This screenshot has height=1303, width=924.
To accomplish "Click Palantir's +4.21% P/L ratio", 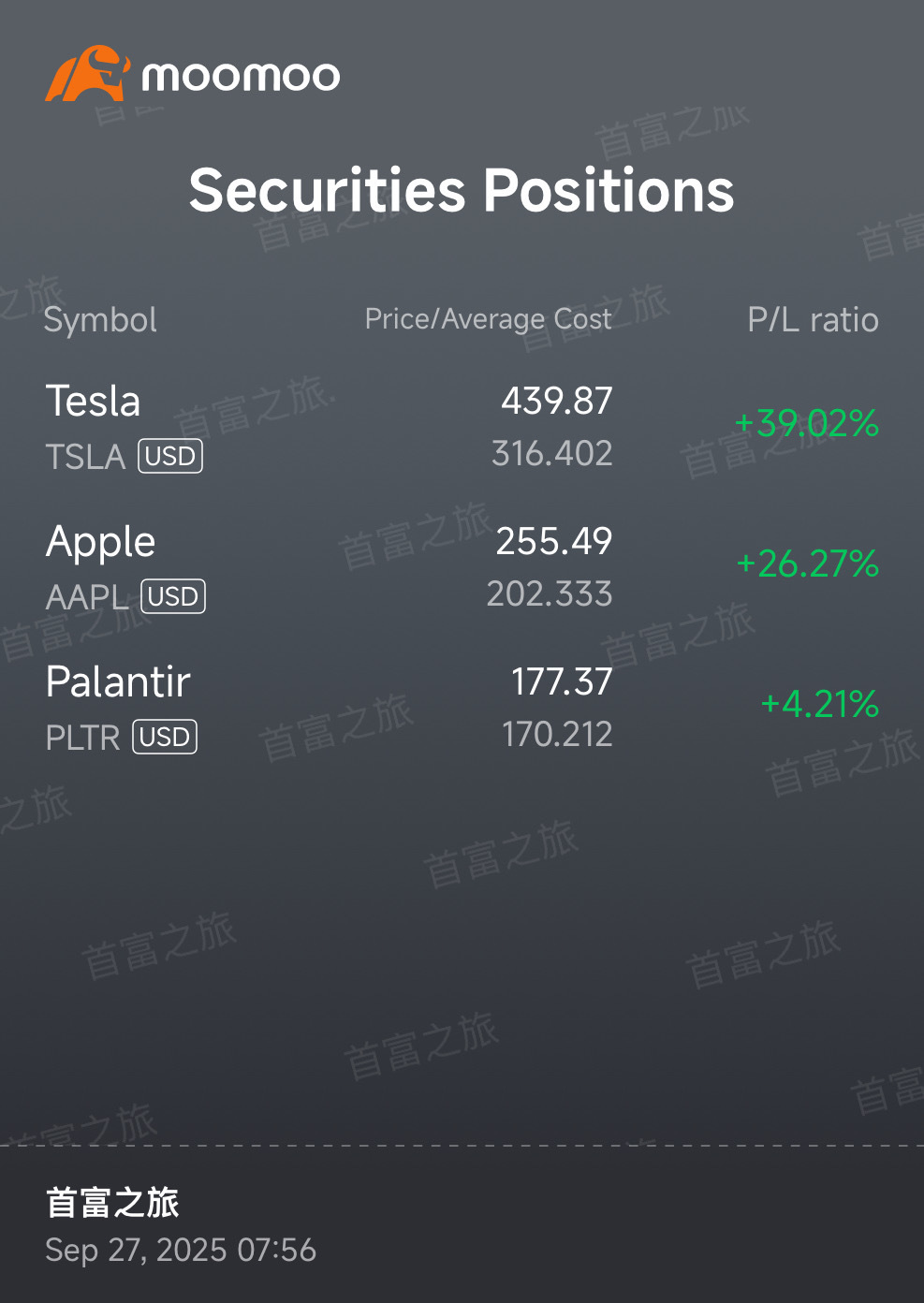I will click(x=819, y=704).
